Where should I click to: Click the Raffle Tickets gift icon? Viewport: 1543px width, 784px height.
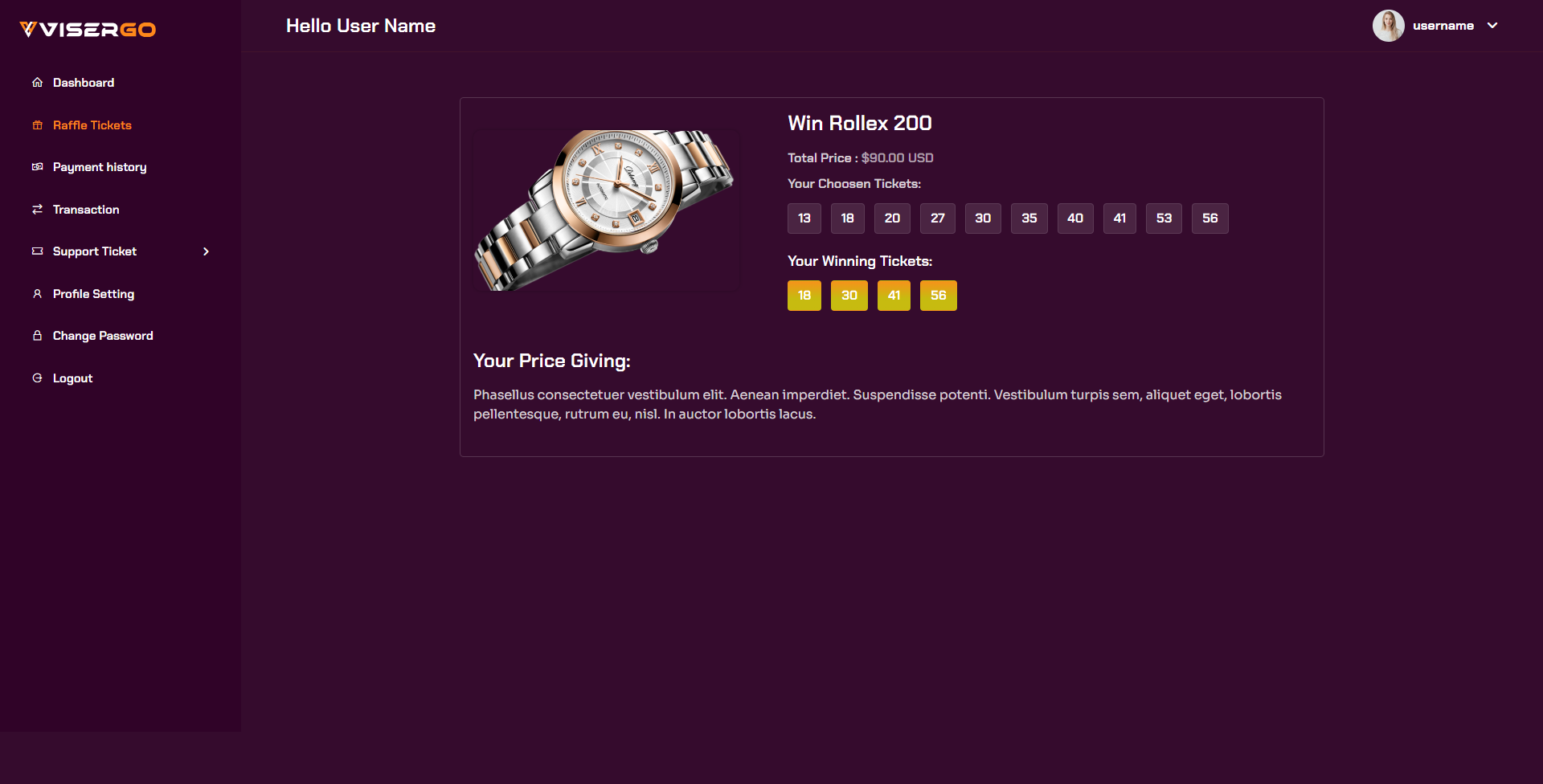pos(37,125)
